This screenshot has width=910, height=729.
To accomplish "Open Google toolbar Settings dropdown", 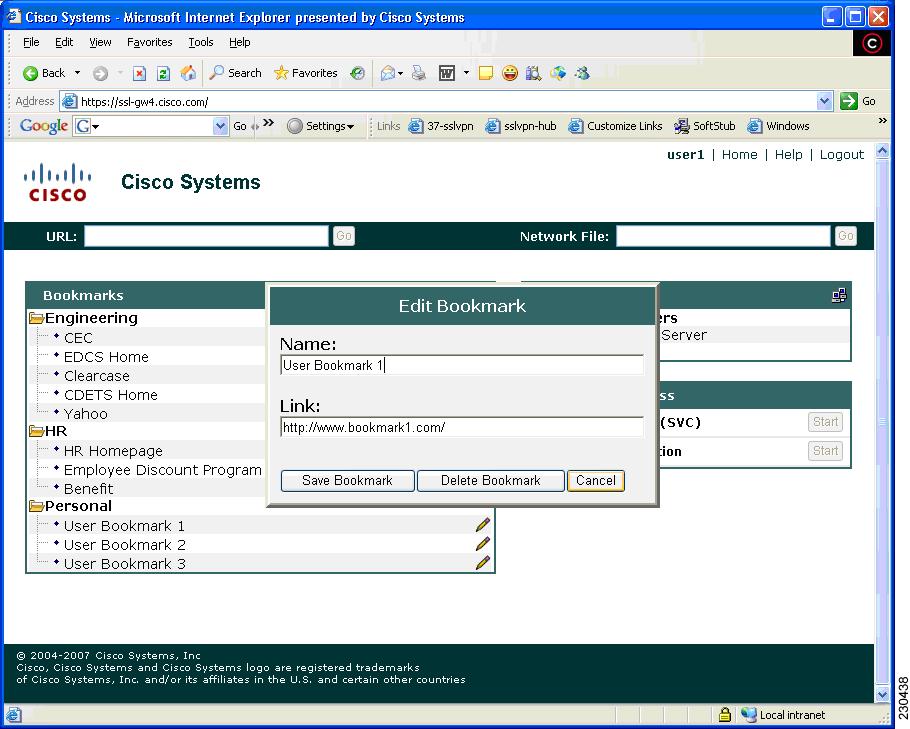I will coord(321,126).
